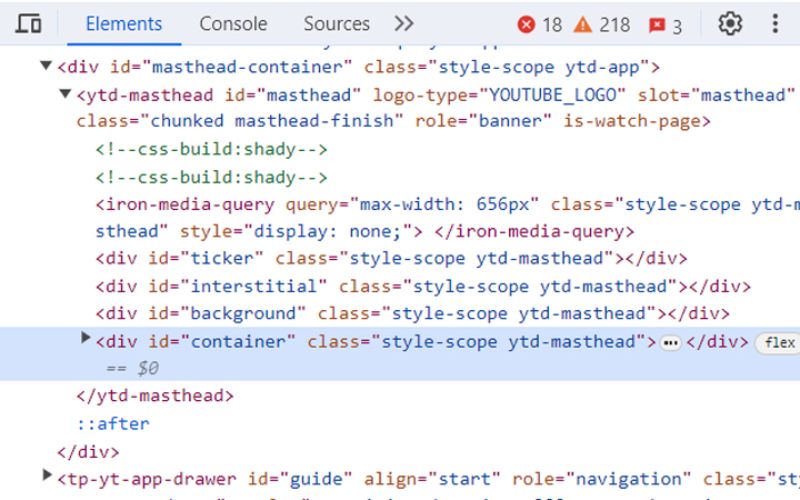Select the div id interstitial line
This screenshot has height=500, width=800.
423,286
